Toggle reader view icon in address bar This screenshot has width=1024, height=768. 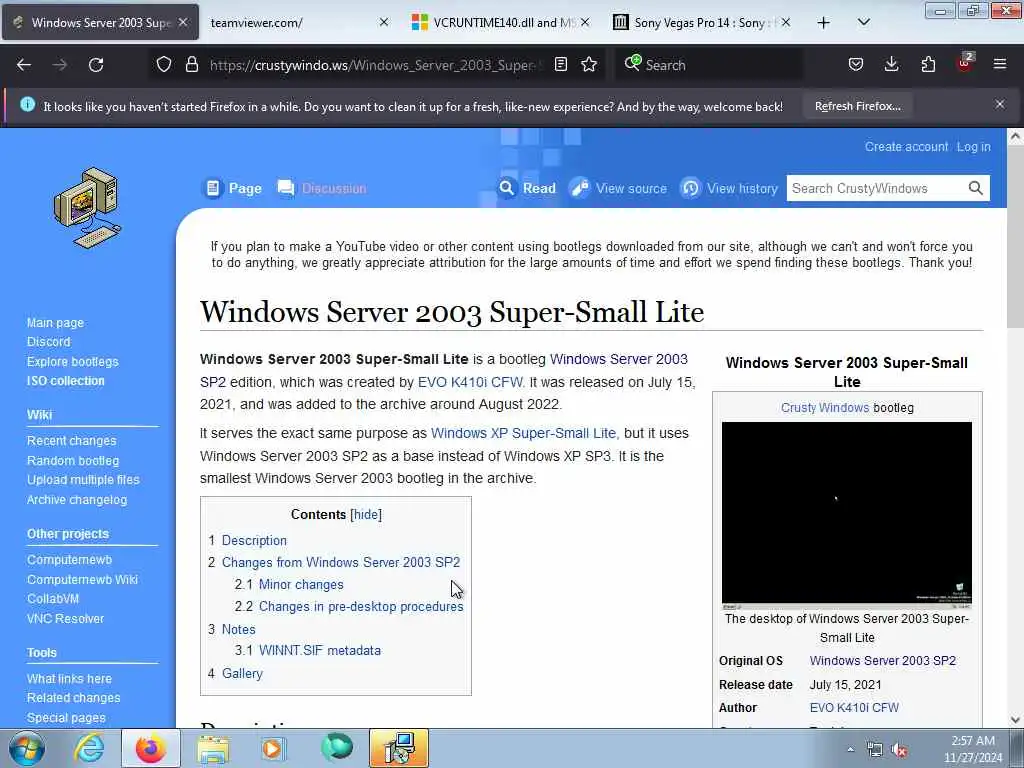pyautogui.click(x=560, y=65)
